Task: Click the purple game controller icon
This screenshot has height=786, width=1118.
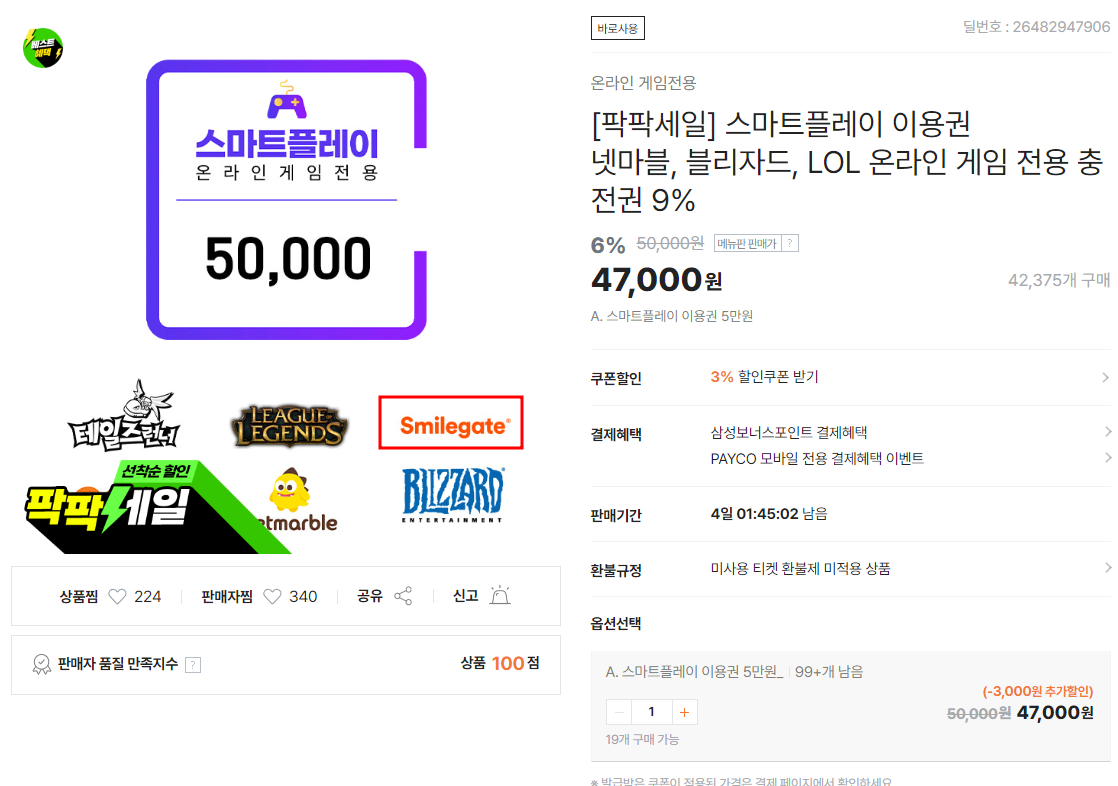Action: [x=287, y=100]
